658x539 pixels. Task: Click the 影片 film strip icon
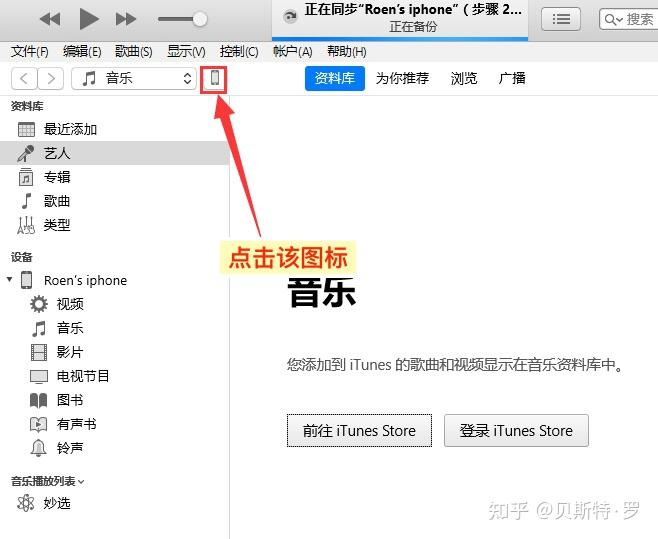click(x=39, y=352)
